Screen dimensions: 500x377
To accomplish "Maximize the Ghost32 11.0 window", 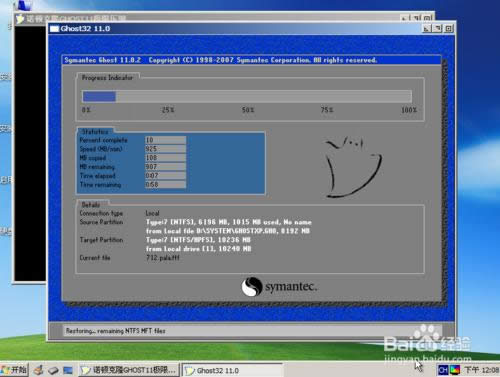I will click(438, 29).
